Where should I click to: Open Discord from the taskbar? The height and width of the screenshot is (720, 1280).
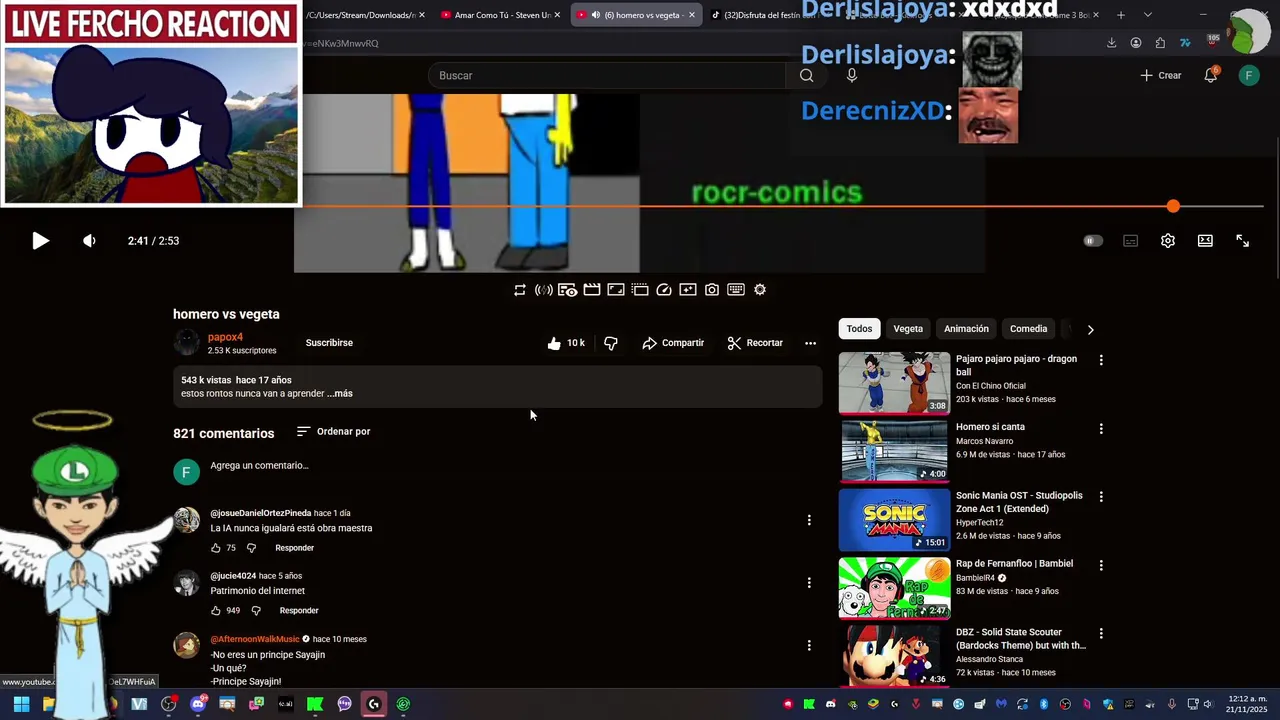point(197,704)
